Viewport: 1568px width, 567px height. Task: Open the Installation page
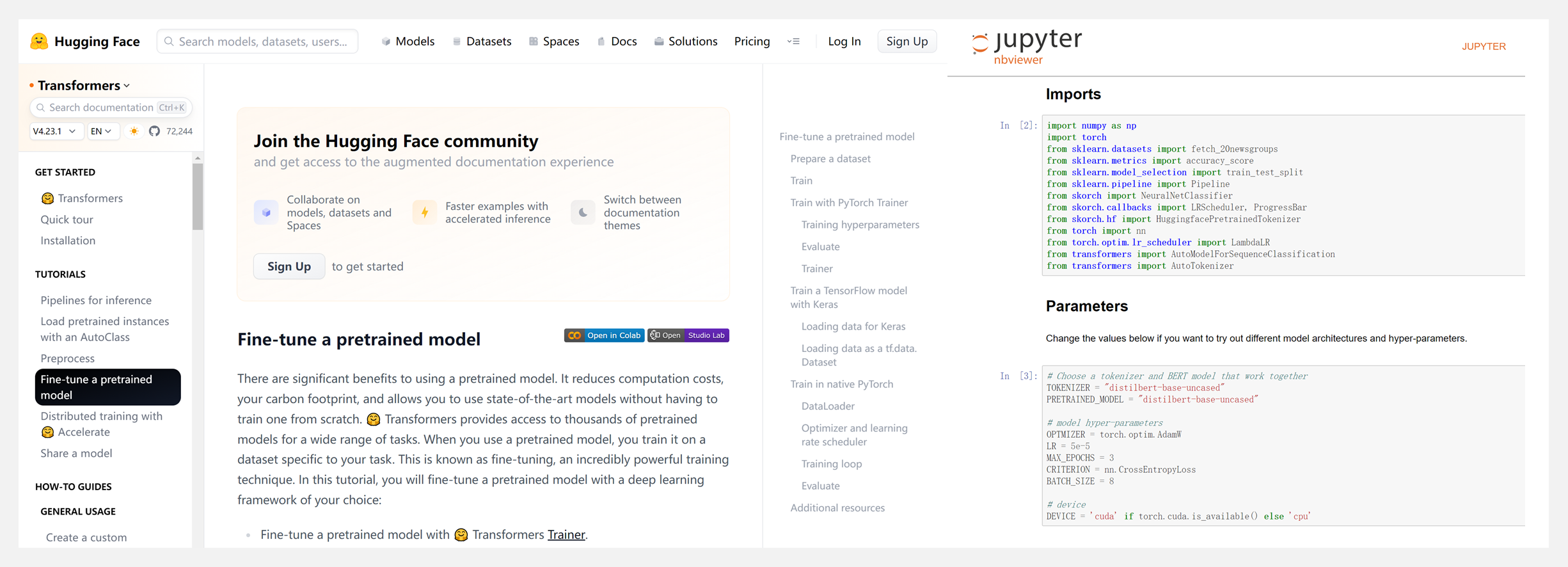(68, 241)
